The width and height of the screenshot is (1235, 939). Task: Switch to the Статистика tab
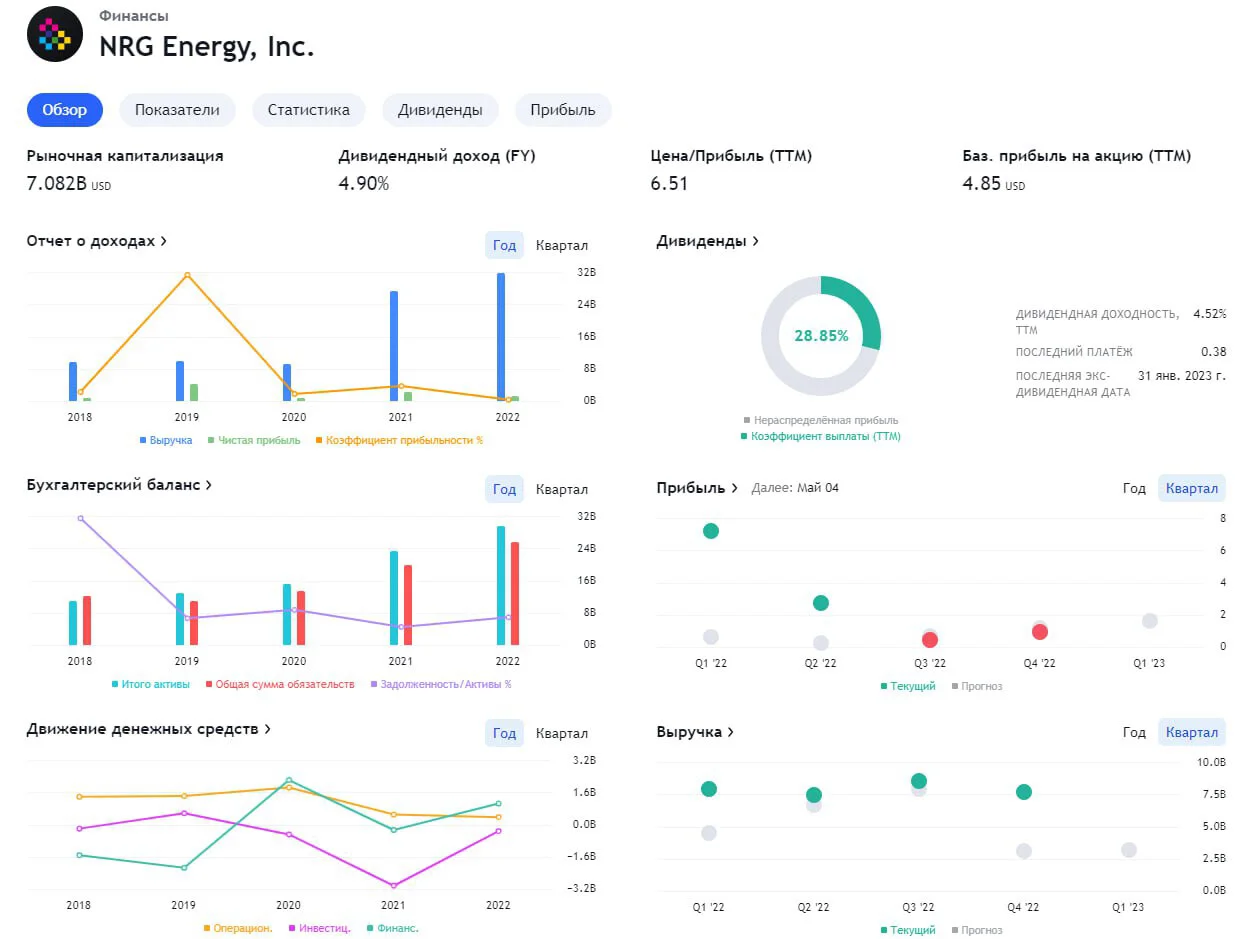(x=309, y=110)
